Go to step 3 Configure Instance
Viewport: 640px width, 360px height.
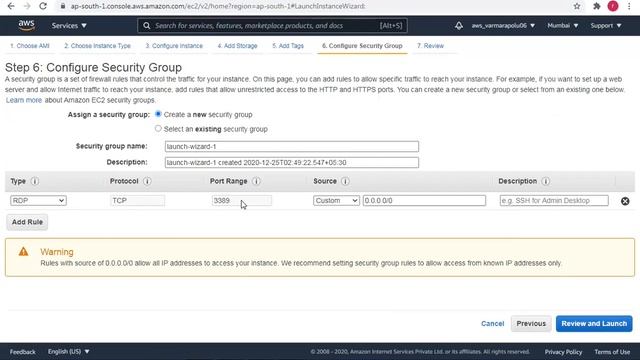click(174, 46)
